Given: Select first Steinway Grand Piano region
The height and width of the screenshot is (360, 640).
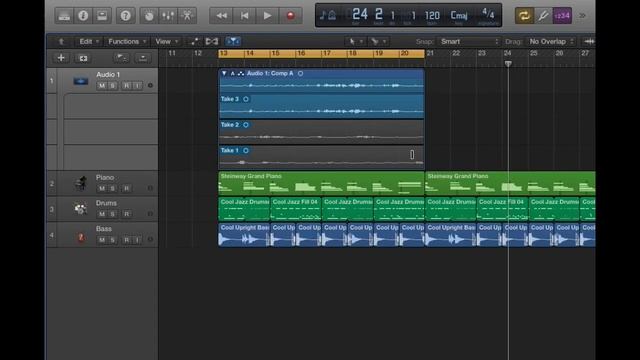Looking at the screenshot, I should (321, 183).
